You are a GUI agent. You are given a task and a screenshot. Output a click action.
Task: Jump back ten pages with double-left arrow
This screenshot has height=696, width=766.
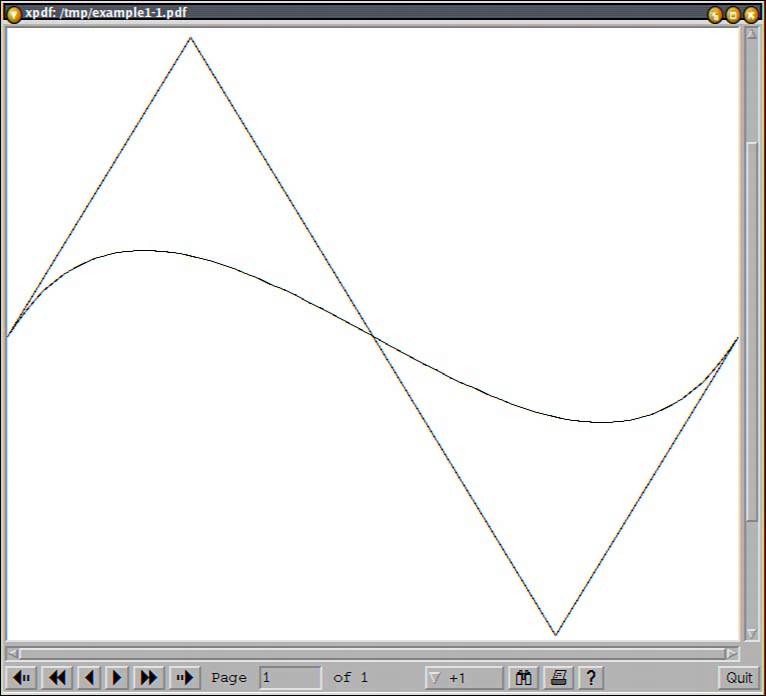click(x=58, y=677)
